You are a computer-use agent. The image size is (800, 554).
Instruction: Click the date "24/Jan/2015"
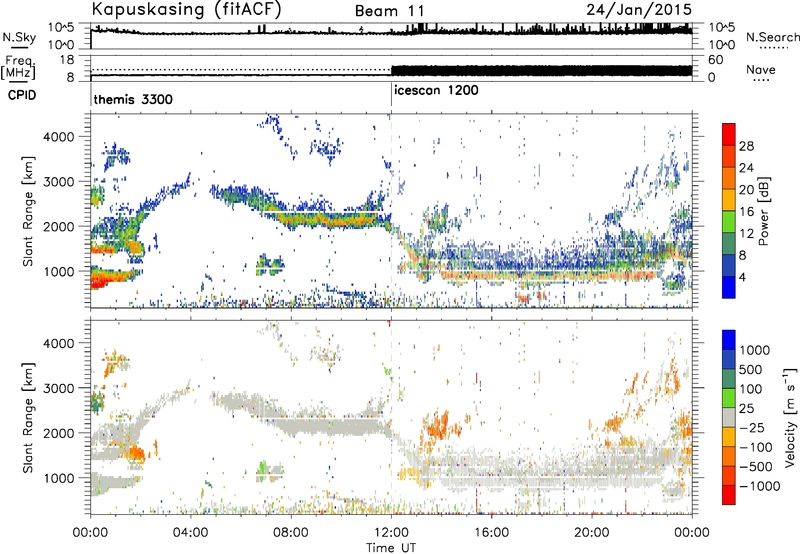639,10
